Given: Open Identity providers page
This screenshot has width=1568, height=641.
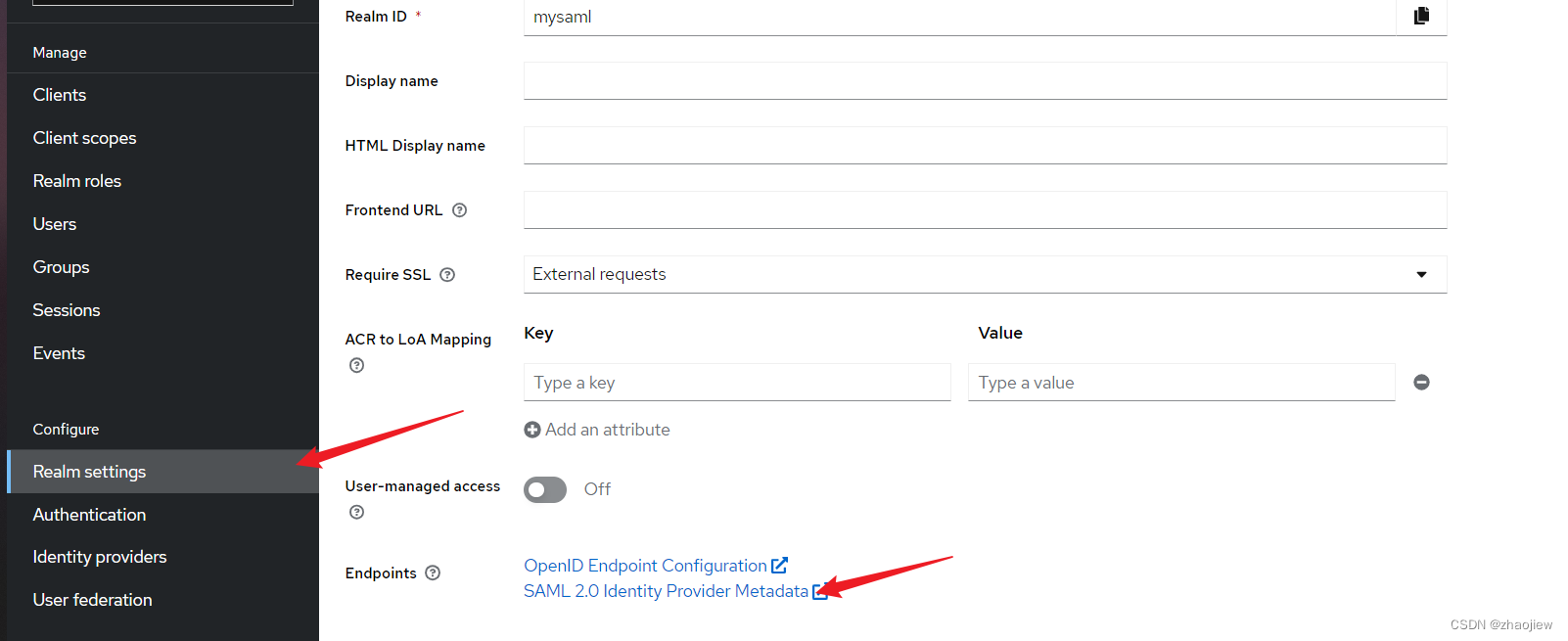Looking at the screenshot, I should point(100,557).
